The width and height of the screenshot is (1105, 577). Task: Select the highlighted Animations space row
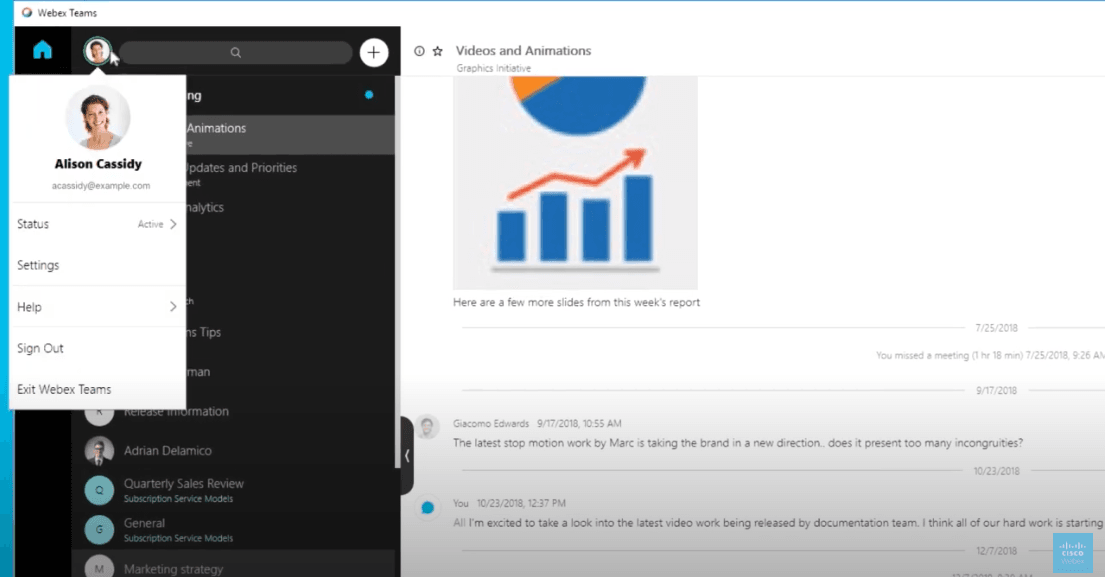290,135
